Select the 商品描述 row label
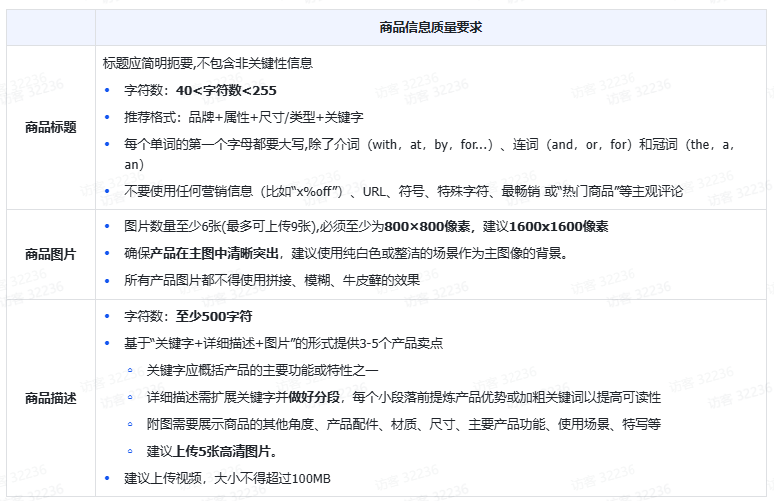 (51, 398)
